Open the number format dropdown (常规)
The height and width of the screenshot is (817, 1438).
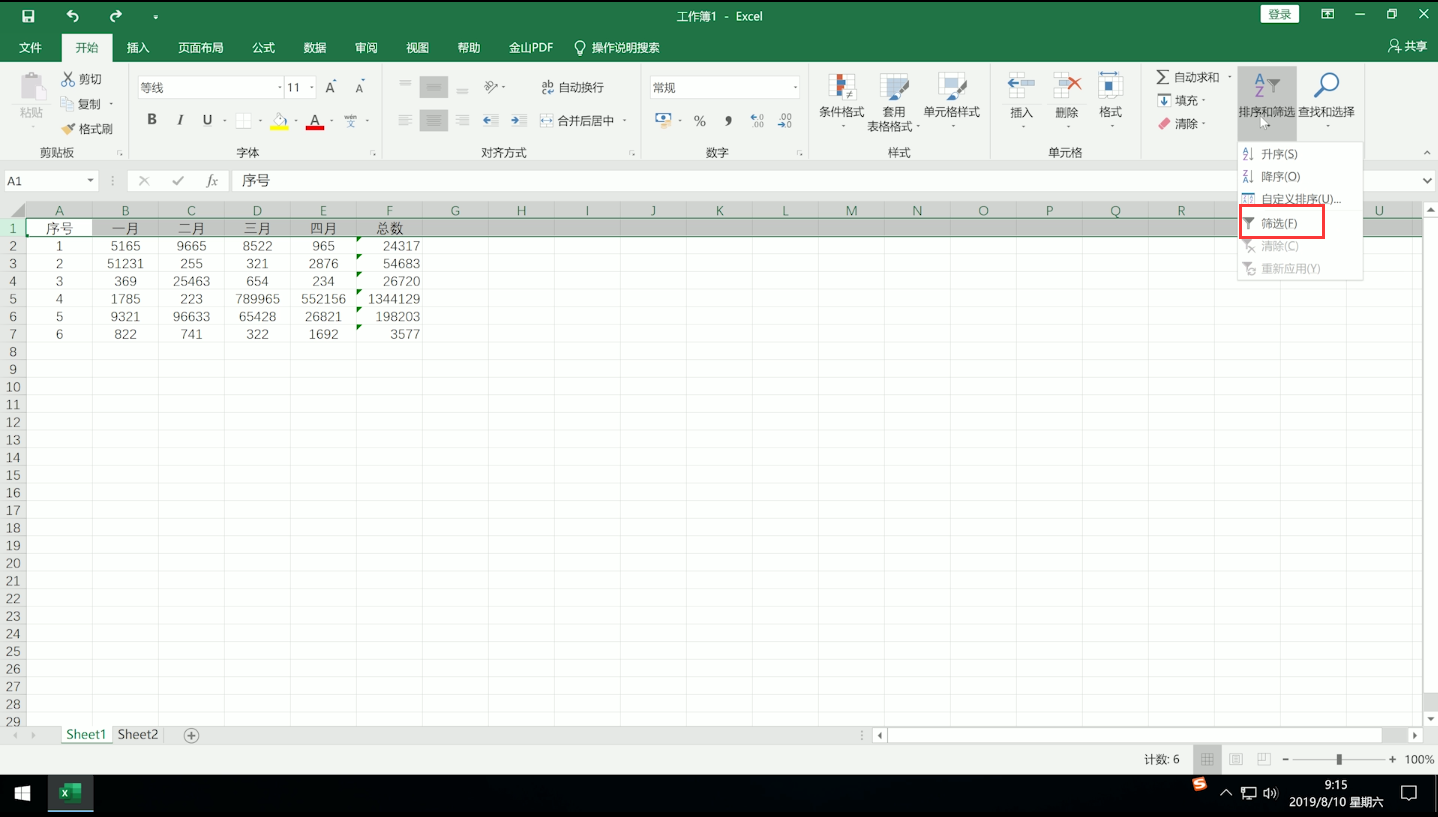[795, 88]
